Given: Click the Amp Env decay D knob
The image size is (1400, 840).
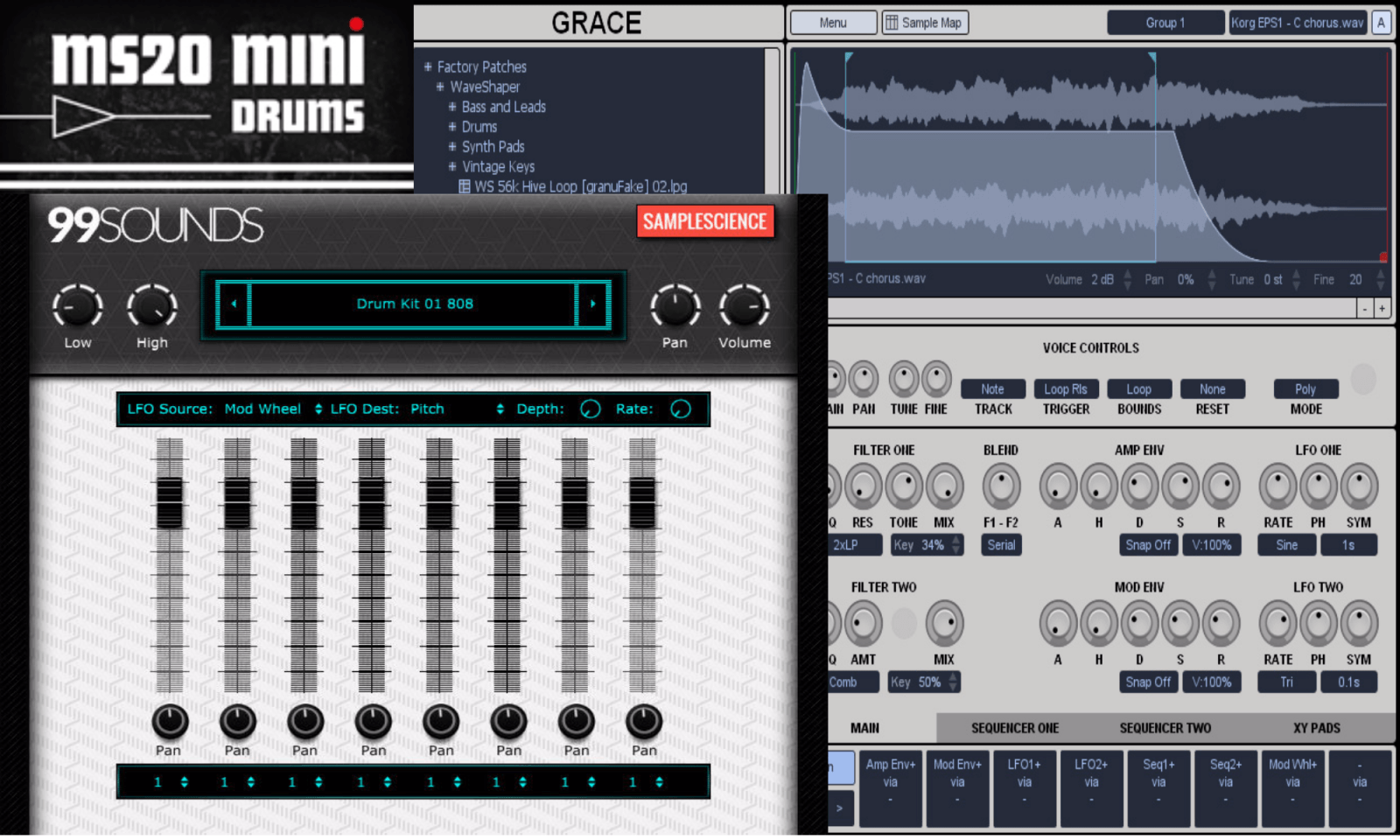Looking at the screenshot, I should (x=1139, y=486).
